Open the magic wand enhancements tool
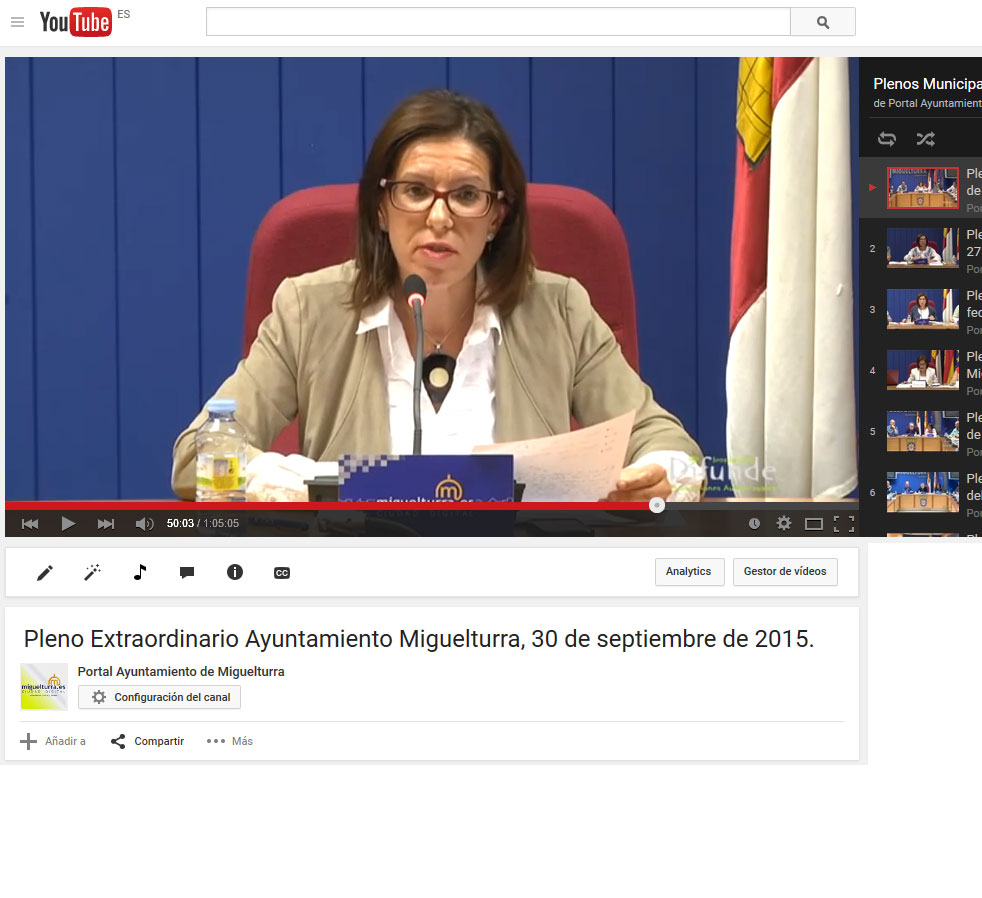The image size is (982, 898). click(x=92, y=572)
